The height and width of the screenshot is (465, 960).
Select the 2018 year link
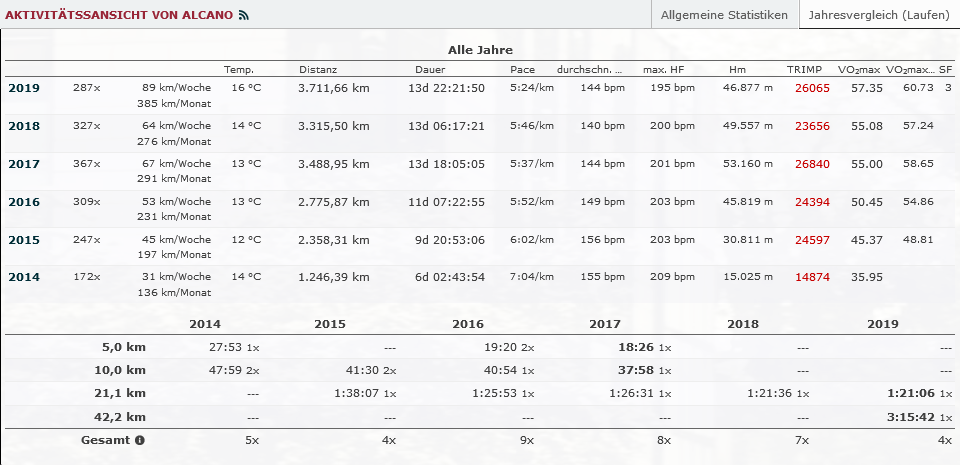24,126
